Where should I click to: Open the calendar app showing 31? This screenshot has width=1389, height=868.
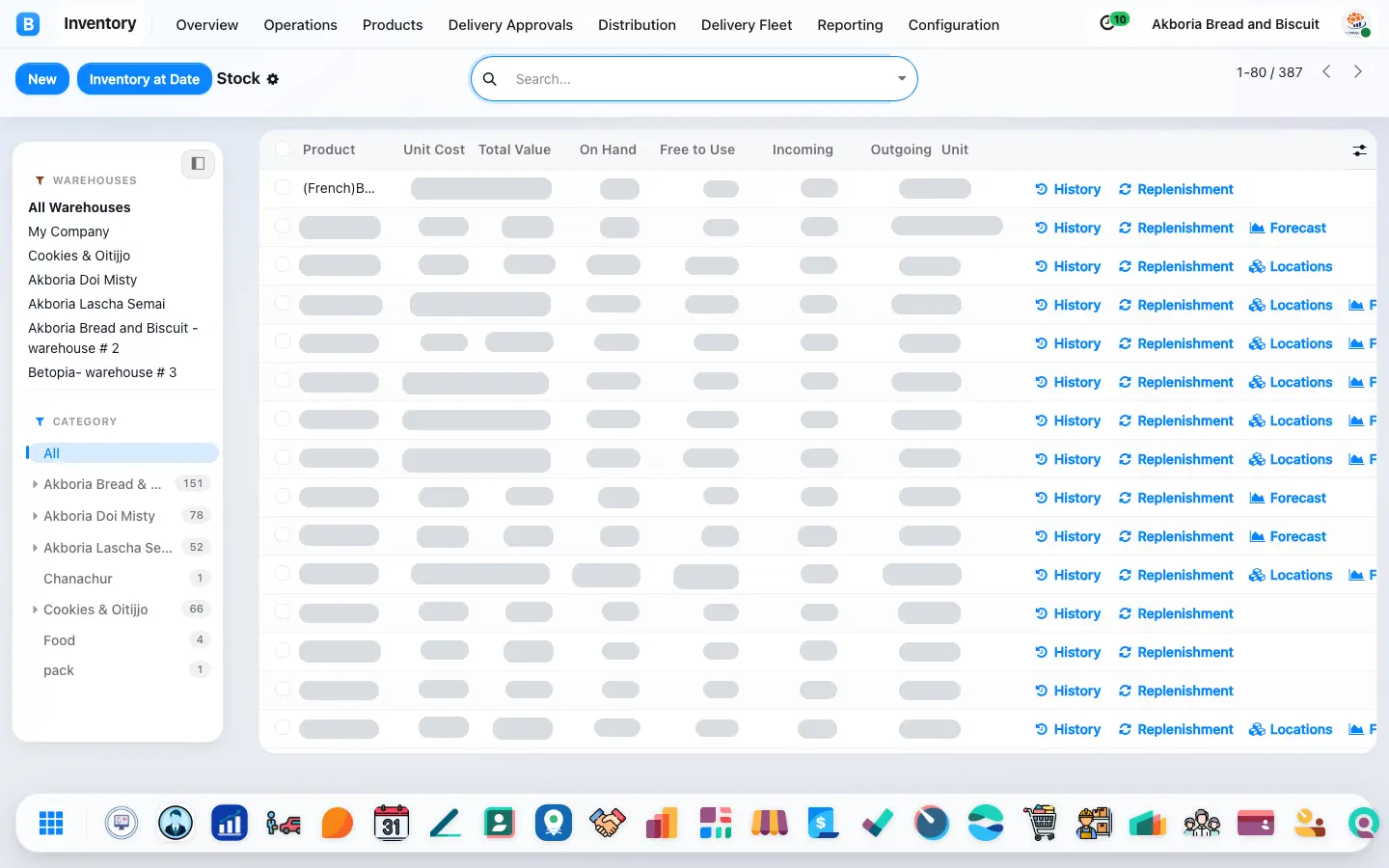point(392,823)
